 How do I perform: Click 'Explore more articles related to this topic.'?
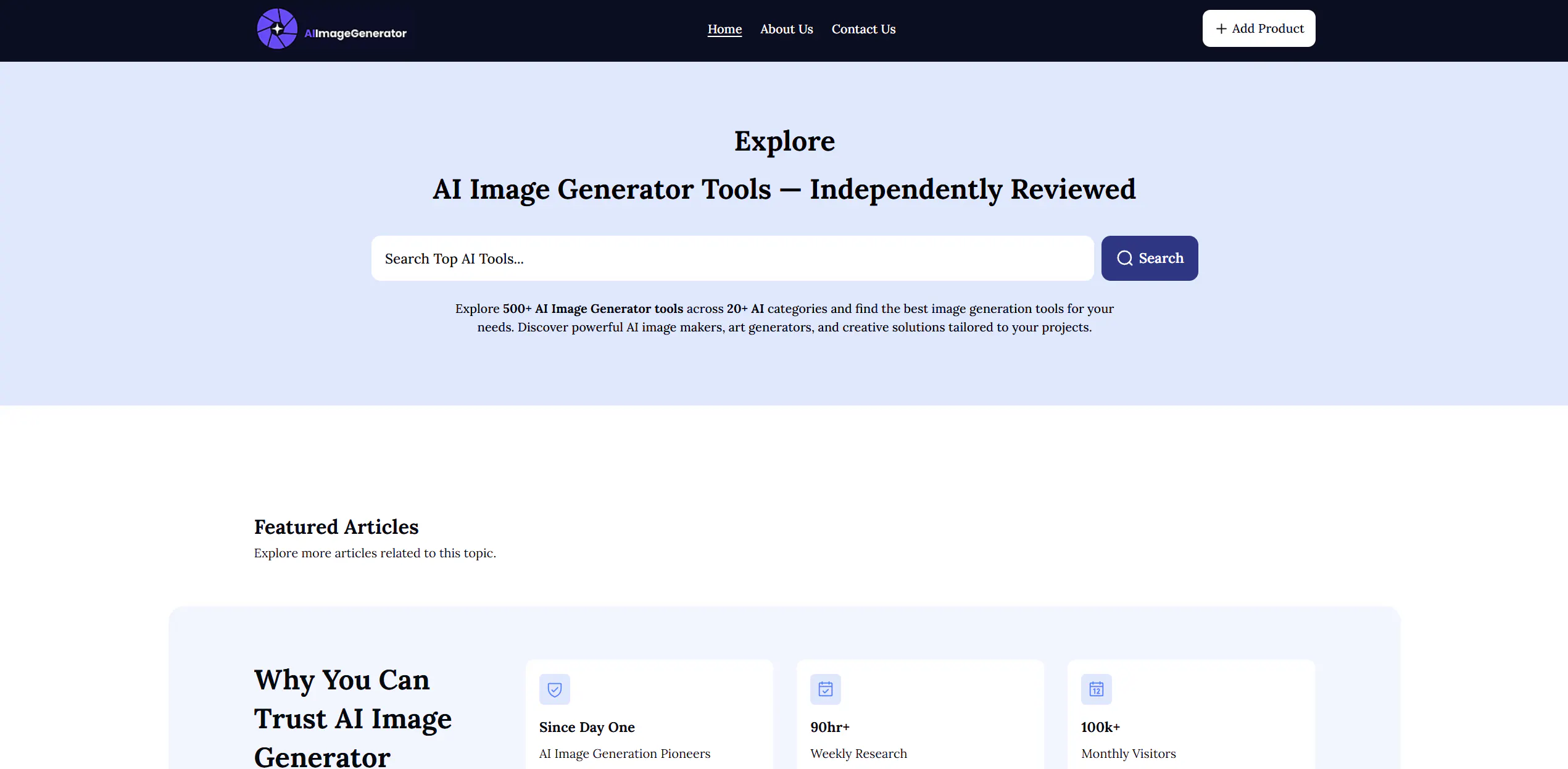point(375,553)
